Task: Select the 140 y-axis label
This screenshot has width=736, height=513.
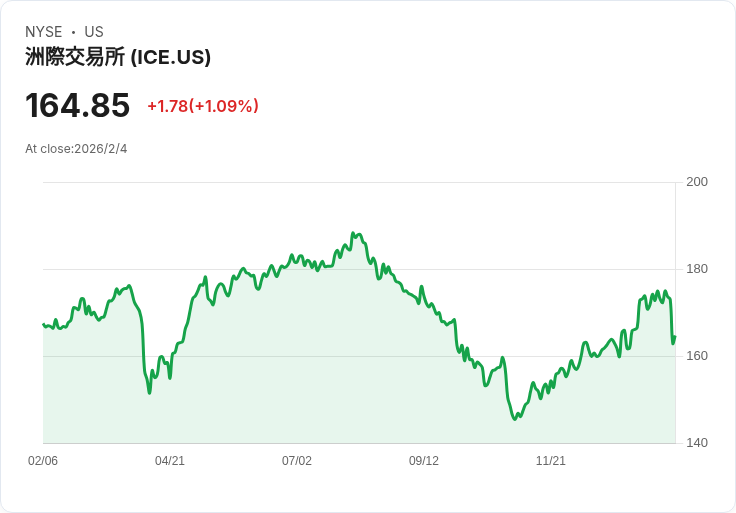Action: (x=697, y=443)
